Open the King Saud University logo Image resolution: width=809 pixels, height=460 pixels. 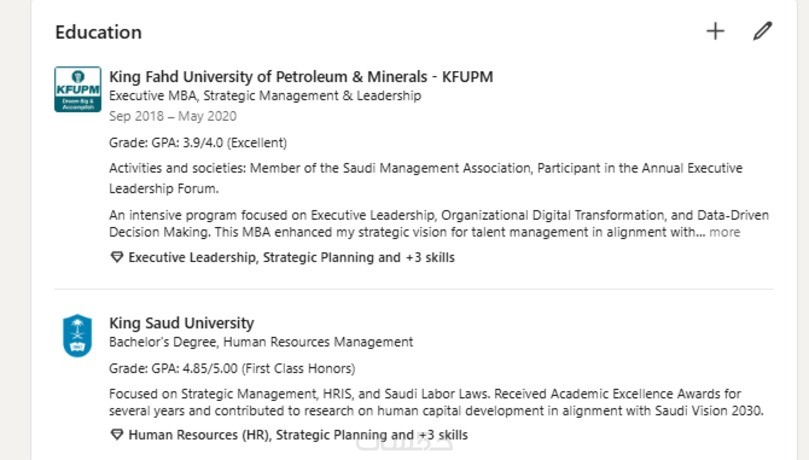pos(77,335)
